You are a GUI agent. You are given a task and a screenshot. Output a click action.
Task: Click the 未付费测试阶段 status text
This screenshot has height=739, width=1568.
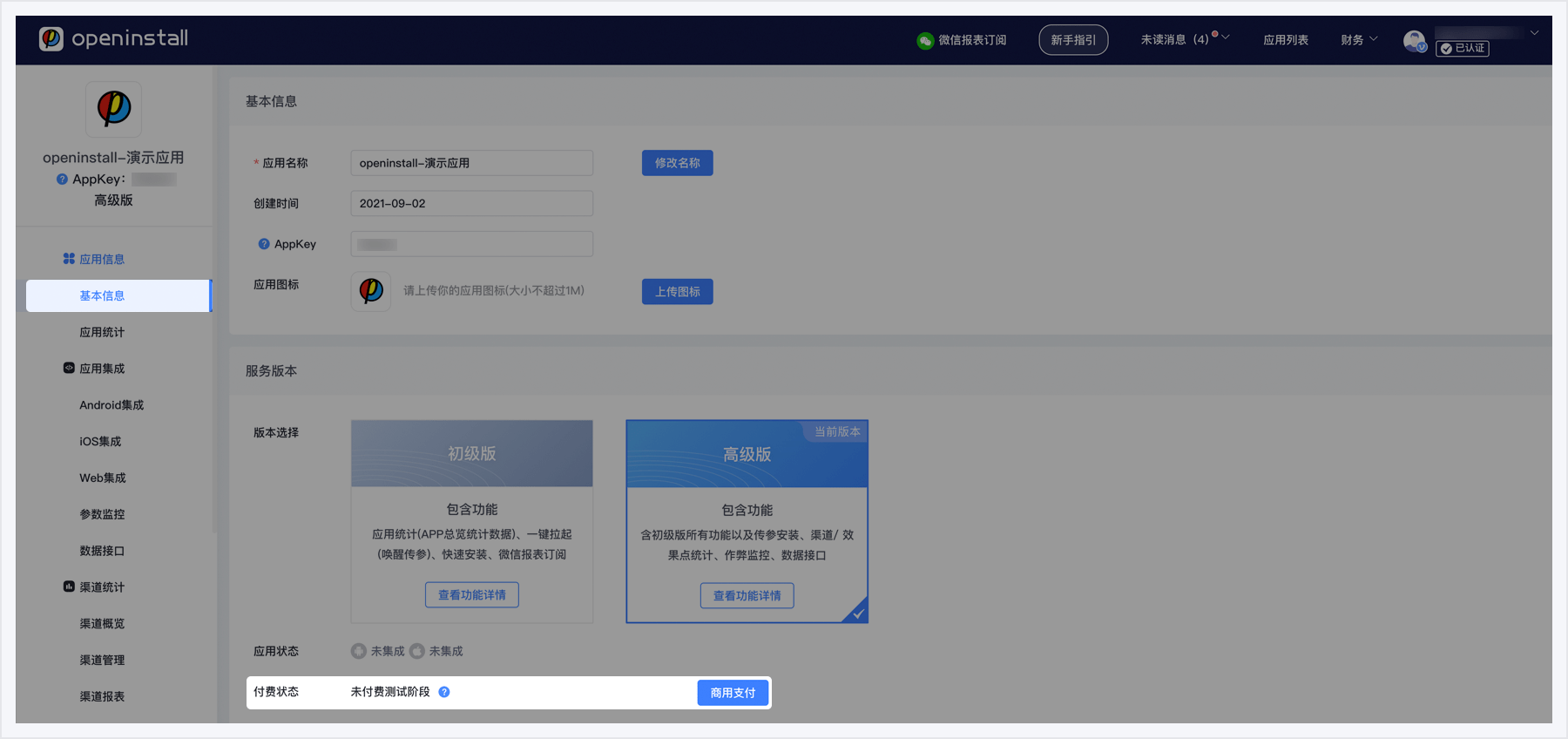click(x=390, y=692)
